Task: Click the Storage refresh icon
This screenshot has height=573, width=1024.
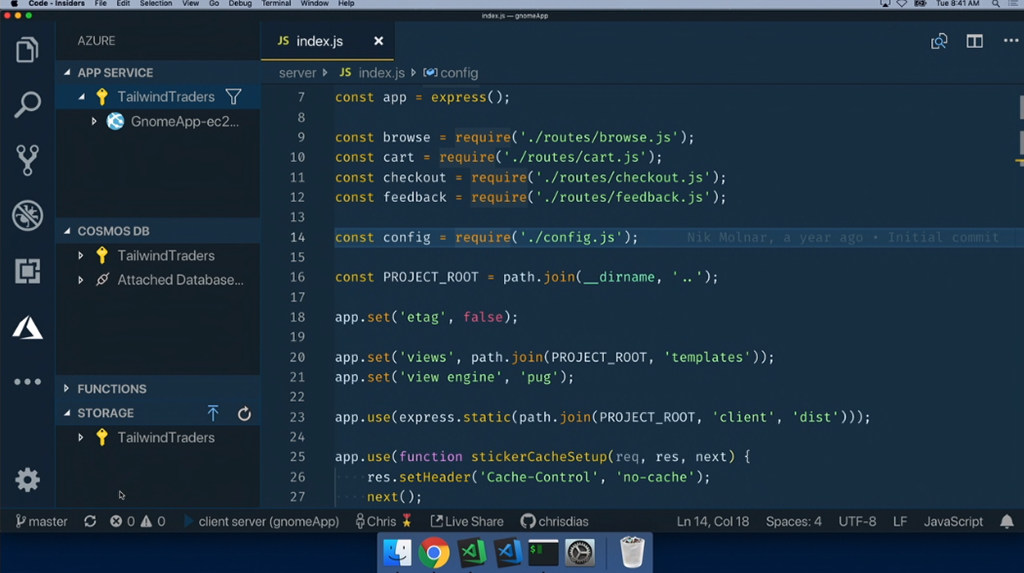Action: (x=244, y=413)
